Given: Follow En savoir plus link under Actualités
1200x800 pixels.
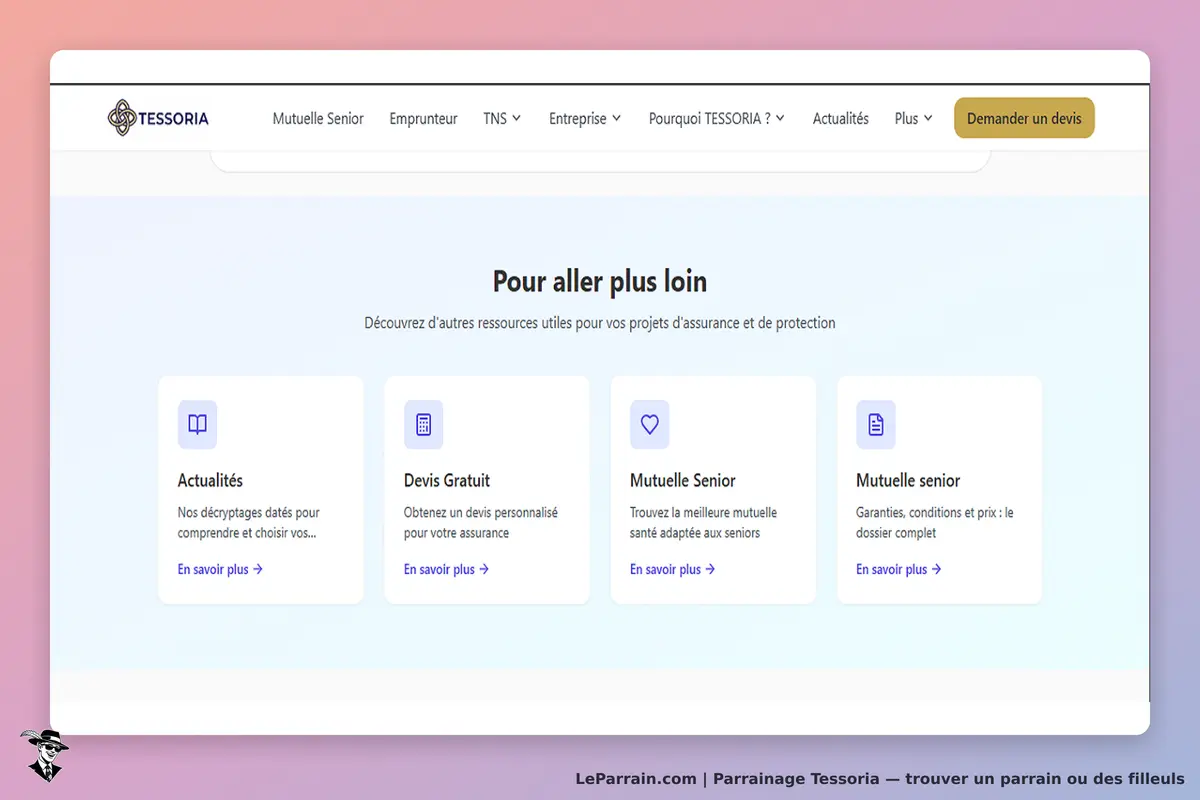Looking at the screenshot, I should [220, 569].
